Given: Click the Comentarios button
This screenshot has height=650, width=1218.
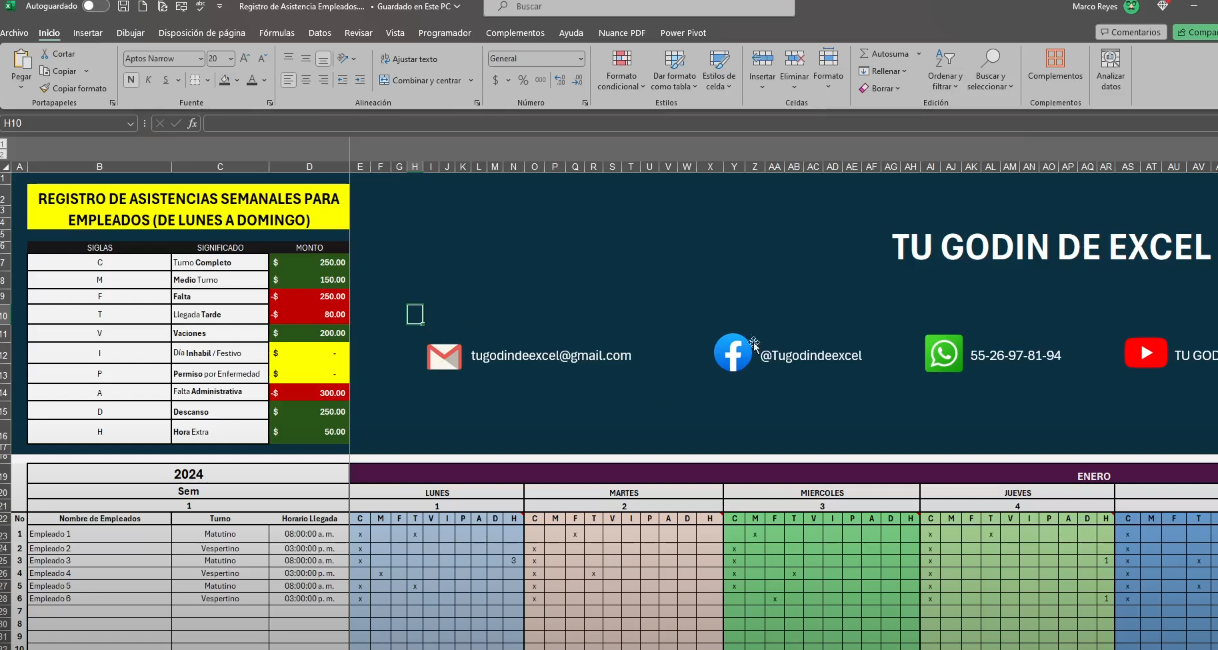Looking at the screenshot, I should [1131, 32].
